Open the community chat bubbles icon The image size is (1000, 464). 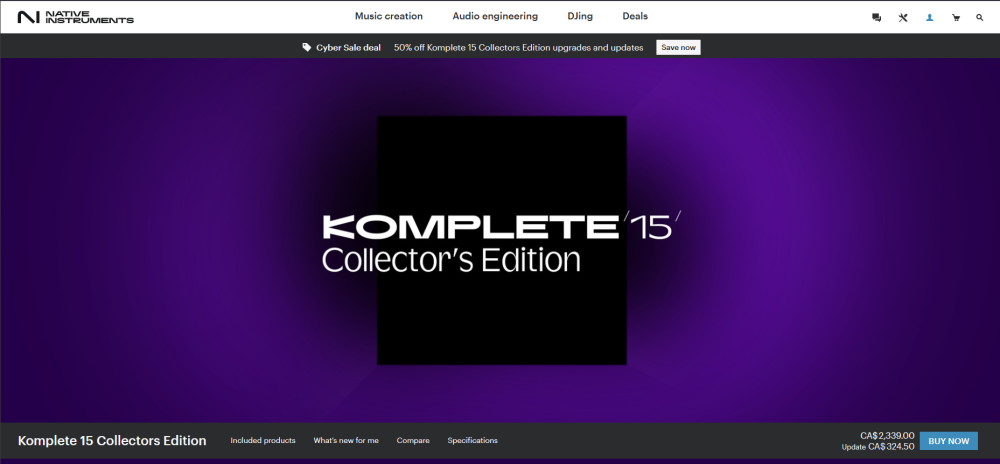coord(876,18)
